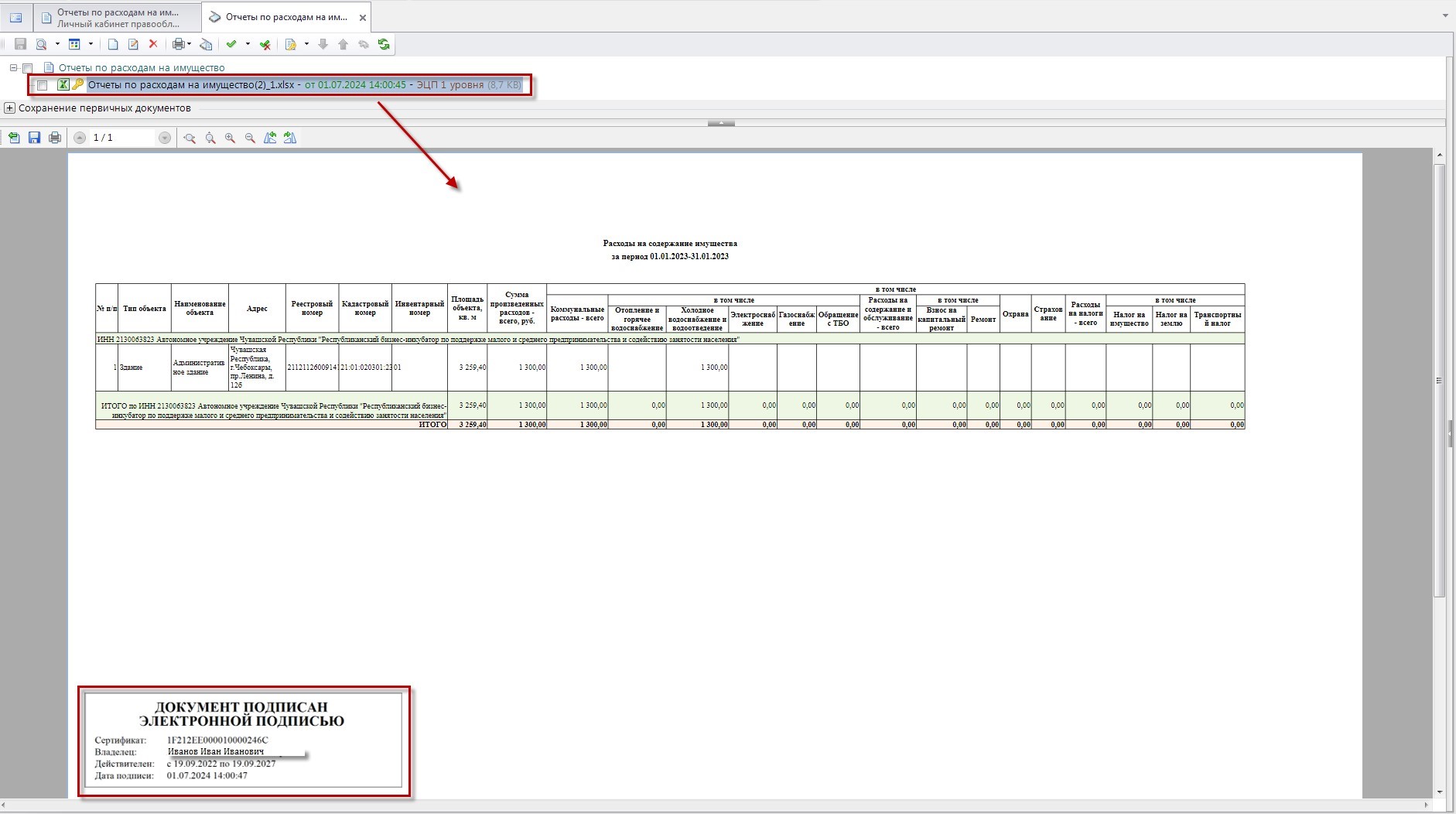Screen dimensions: 1456x814
Task: Save previewed document using blue disk icon
Action: tap(34, 138)
